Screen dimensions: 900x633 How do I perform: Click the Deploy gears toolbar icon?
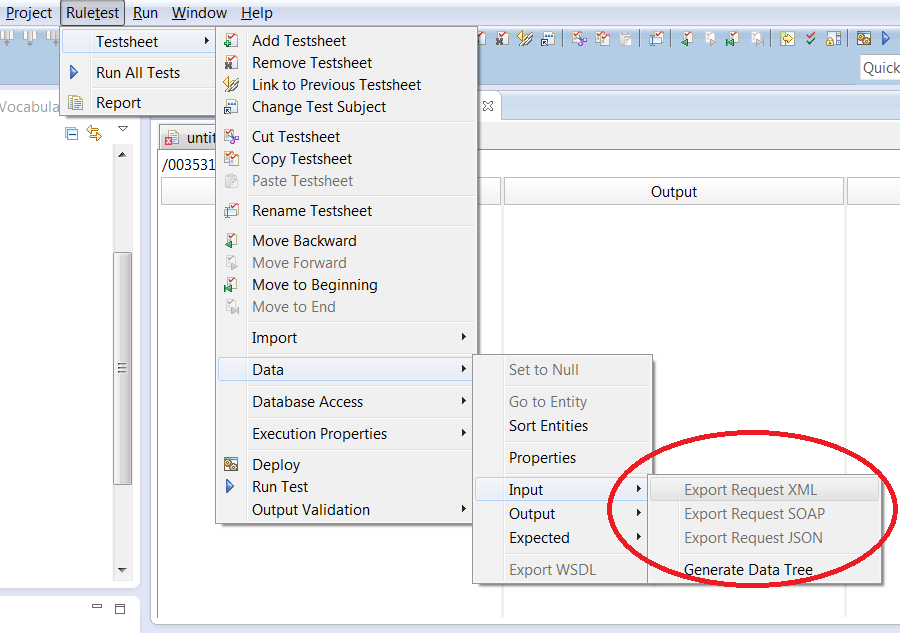click(x=863, y=39)
